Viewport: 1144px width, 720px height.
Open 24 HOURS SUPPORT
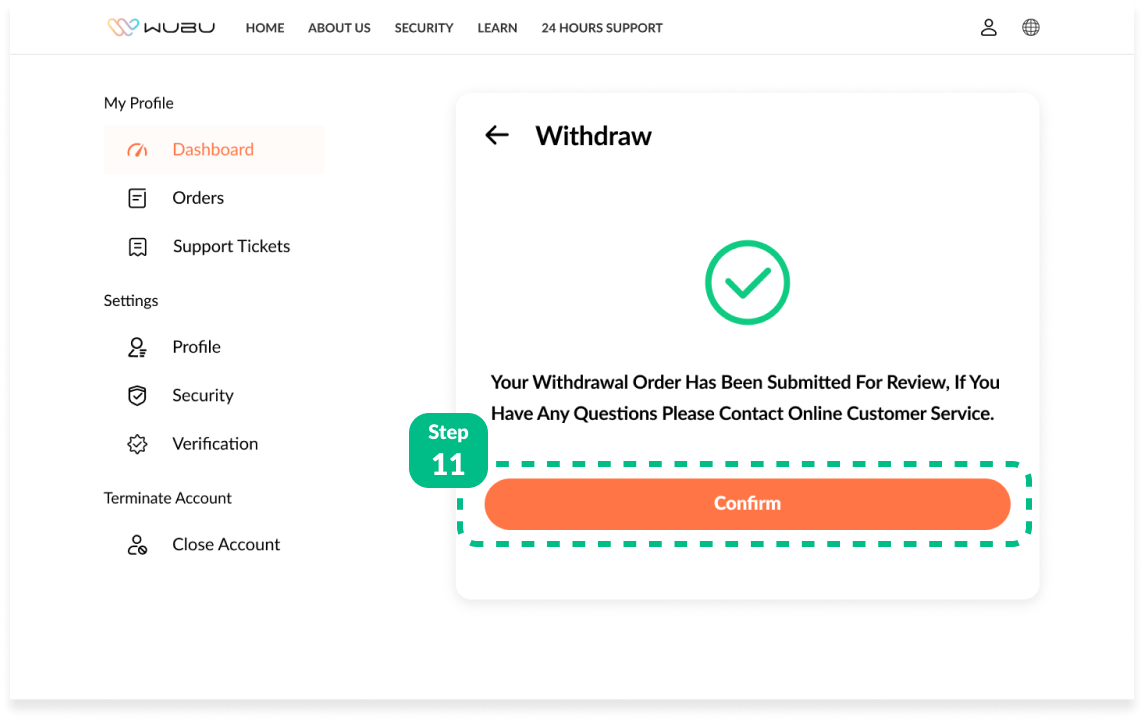[x=602, y=28]
